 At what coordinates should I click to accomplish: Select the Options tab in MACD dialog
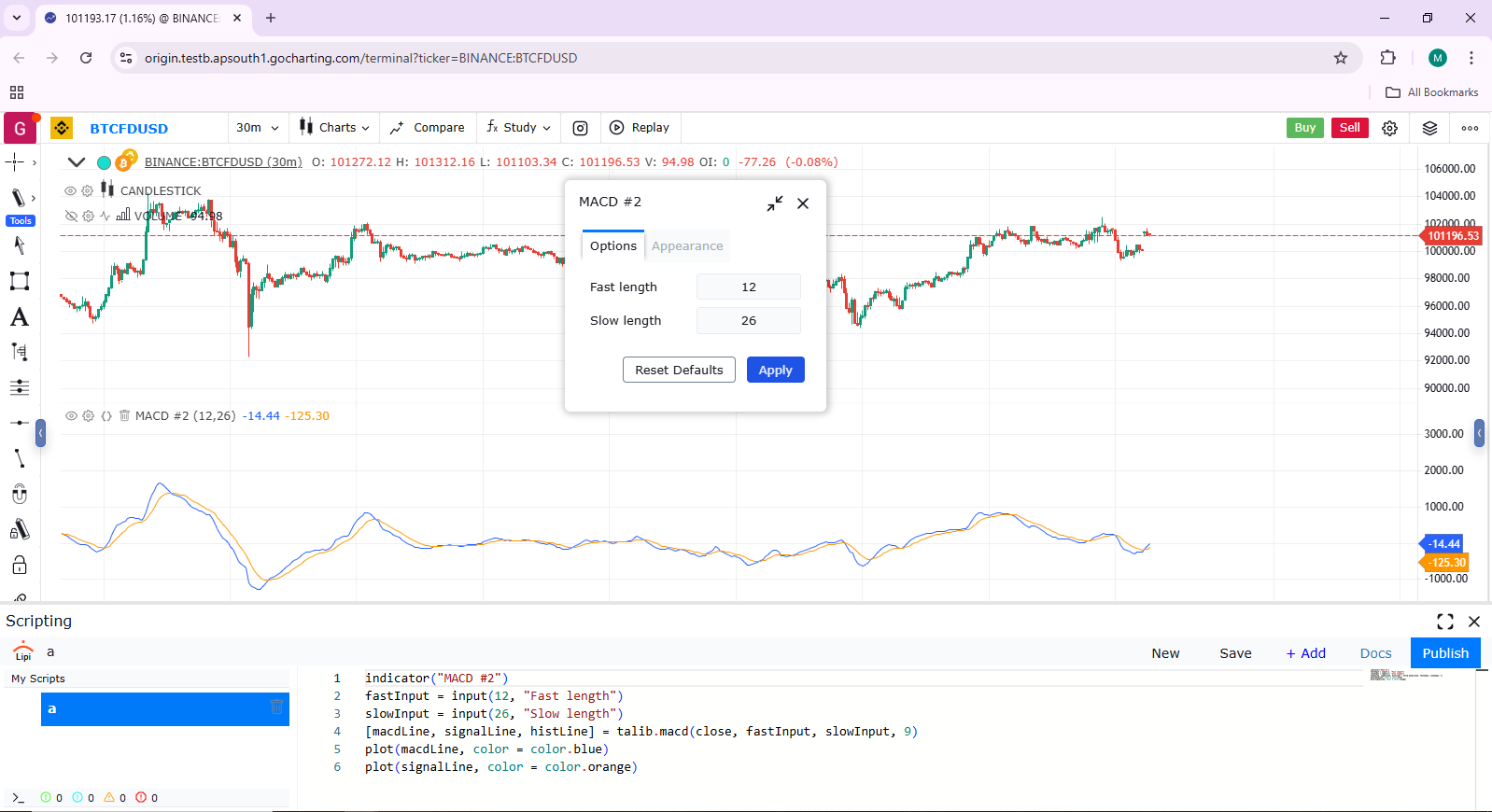pos(612,246)
